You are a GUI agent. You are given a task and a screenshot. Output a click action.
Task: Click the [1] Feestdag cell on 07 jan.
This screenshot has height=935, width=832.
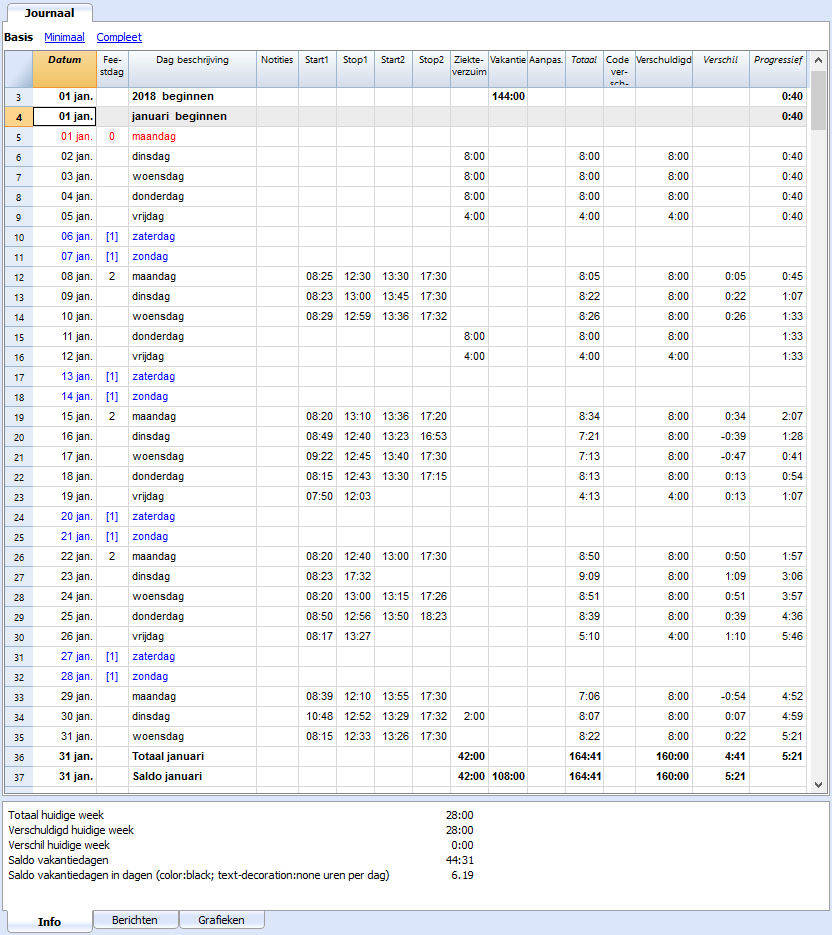pos(112,256)
